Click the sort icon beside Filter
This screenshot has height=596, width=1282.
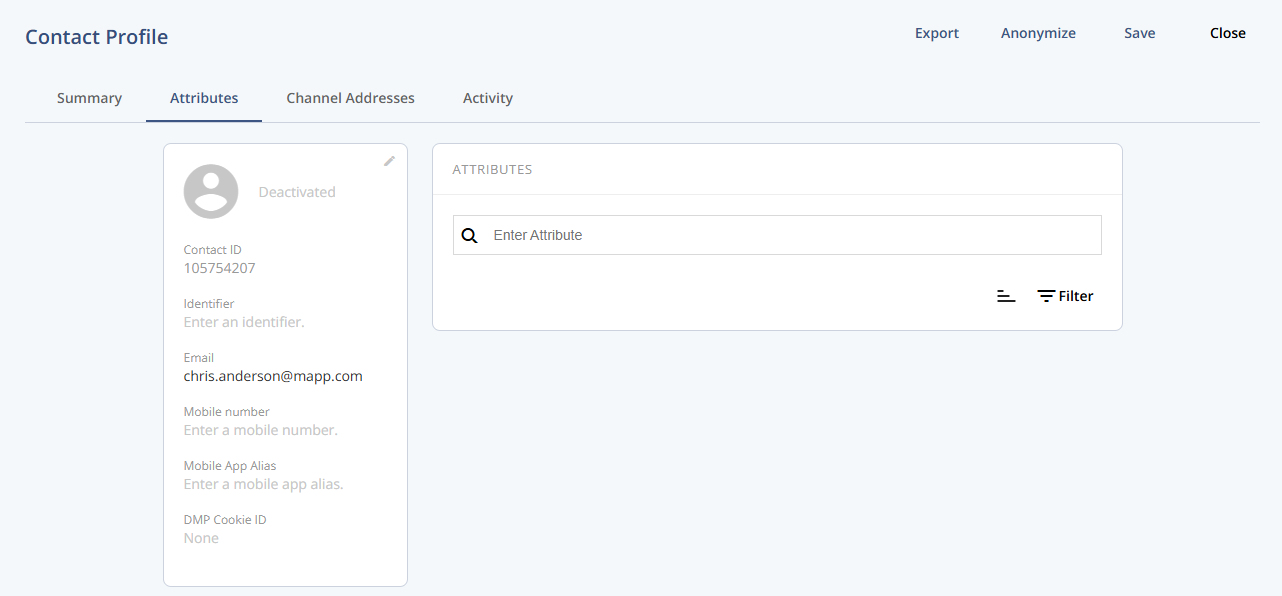click(x=1006, y=296)
